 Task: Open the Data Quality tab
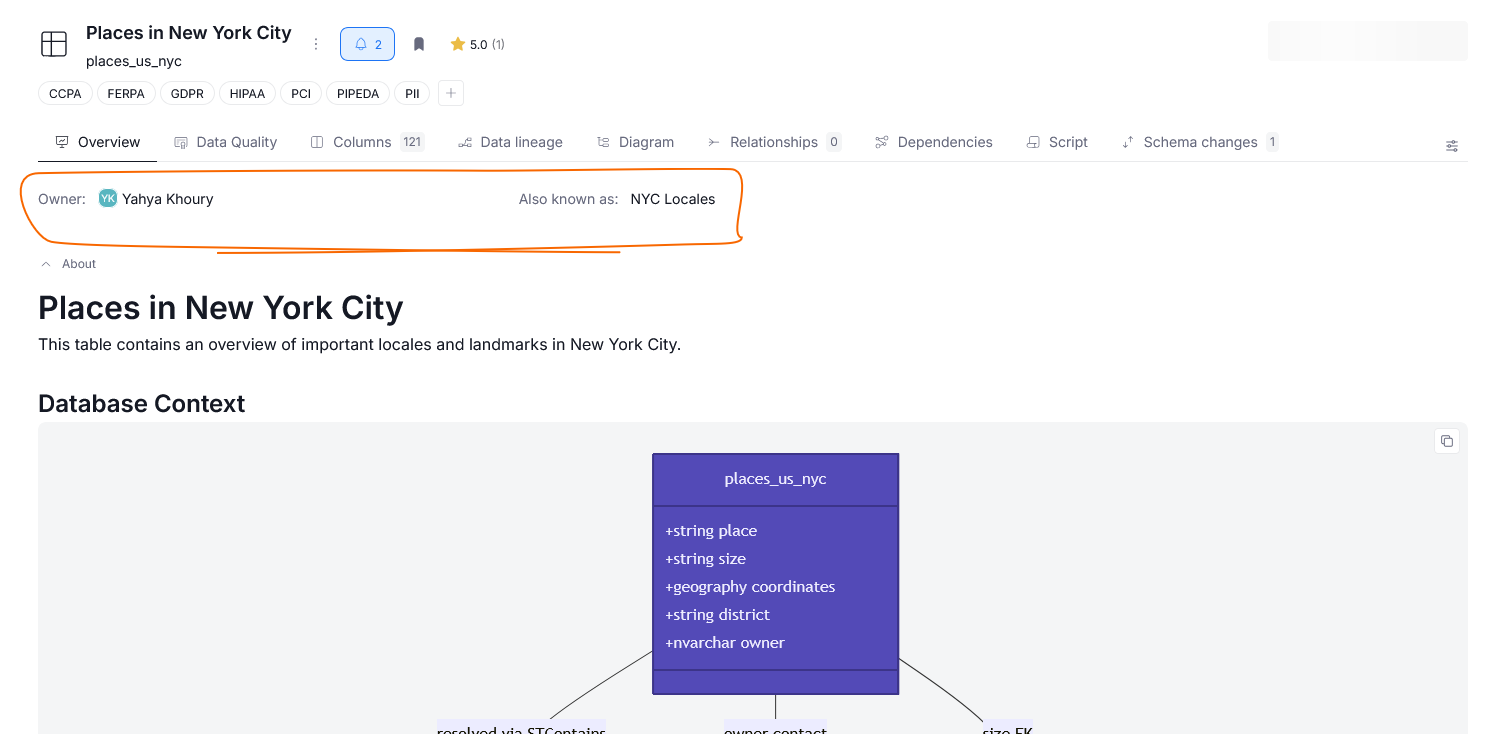click(x=225, y=142)
